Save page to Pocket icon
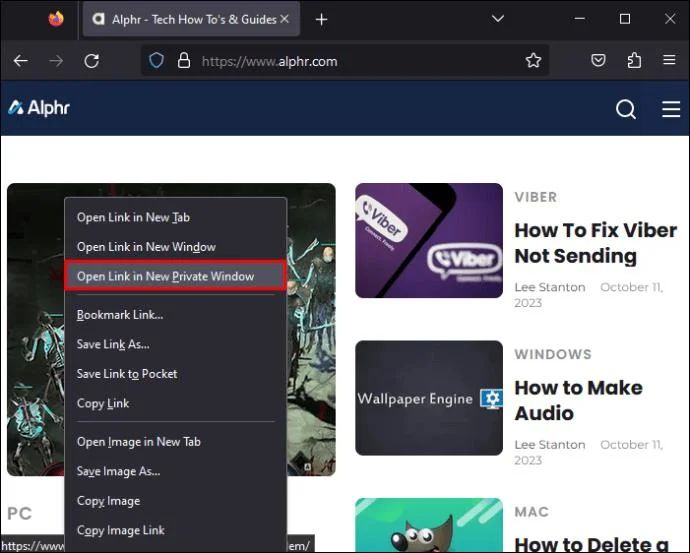690x553 pixels. coord(598,60)
